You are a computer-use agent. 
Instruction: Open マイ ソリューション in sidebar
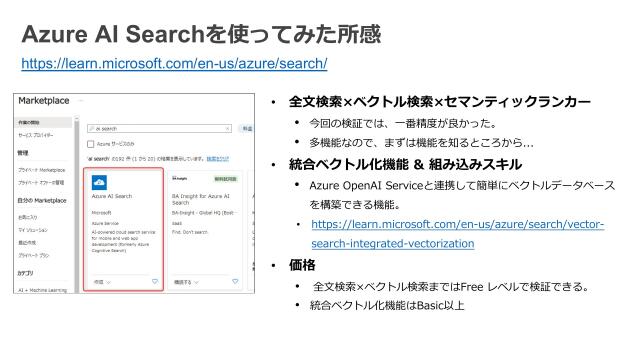(33, 230)
